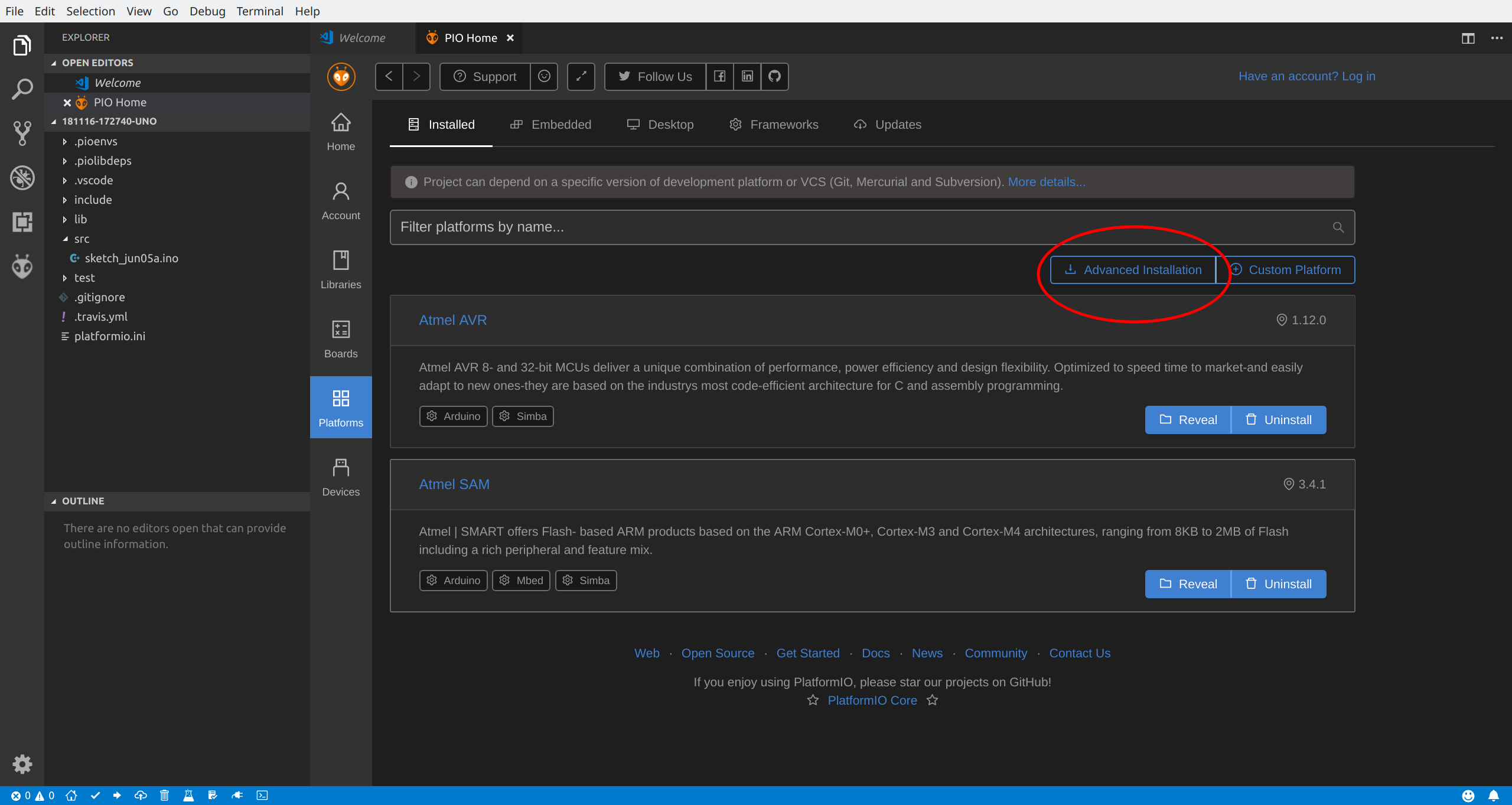The image size is (1512, 805).
Task: Click the Frameworks tab
Action: point(784,124)
